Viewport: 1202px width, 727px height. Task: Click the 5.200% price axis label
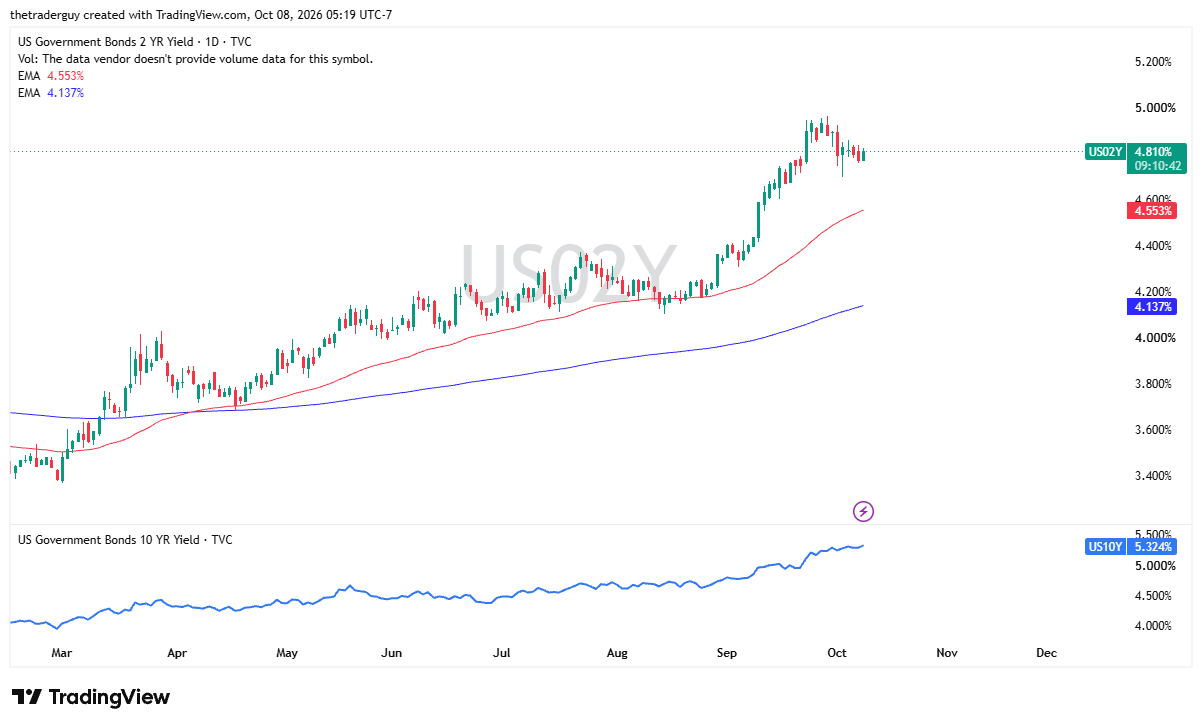(1153, 62)
